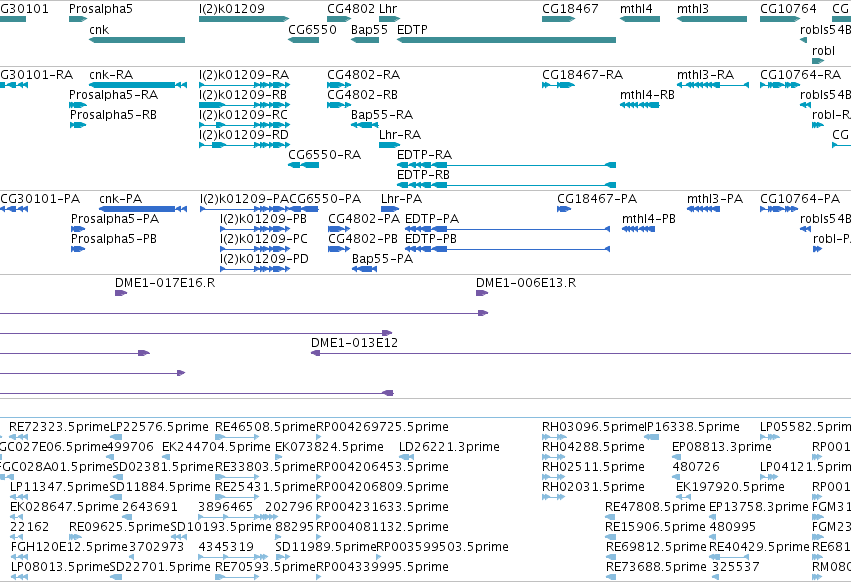Click the EDTP-PB protein label

point(431,239)
